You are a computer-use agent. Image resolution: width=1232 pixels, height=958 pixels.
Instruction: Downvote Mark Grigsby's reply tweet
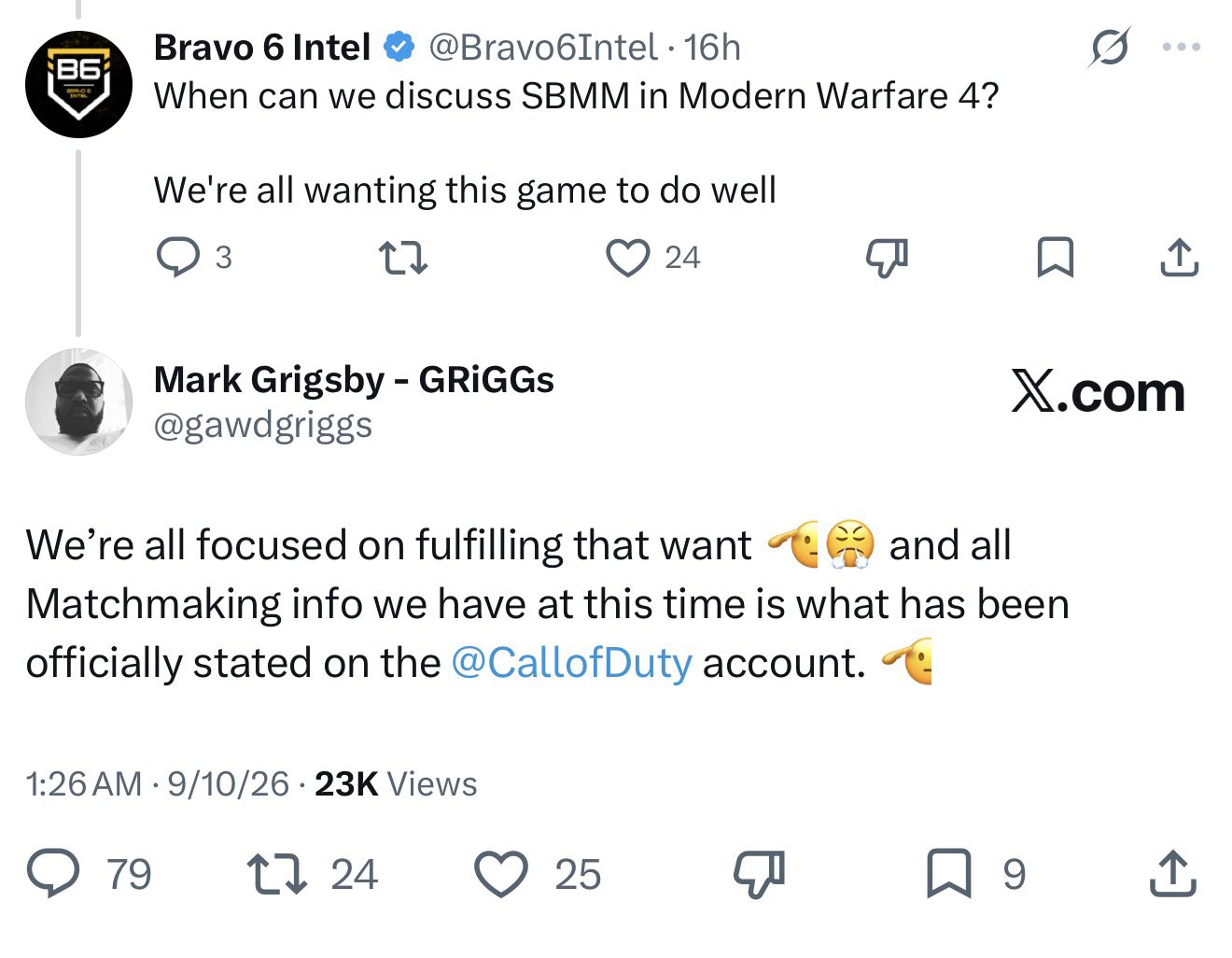[x=758, y=874]
